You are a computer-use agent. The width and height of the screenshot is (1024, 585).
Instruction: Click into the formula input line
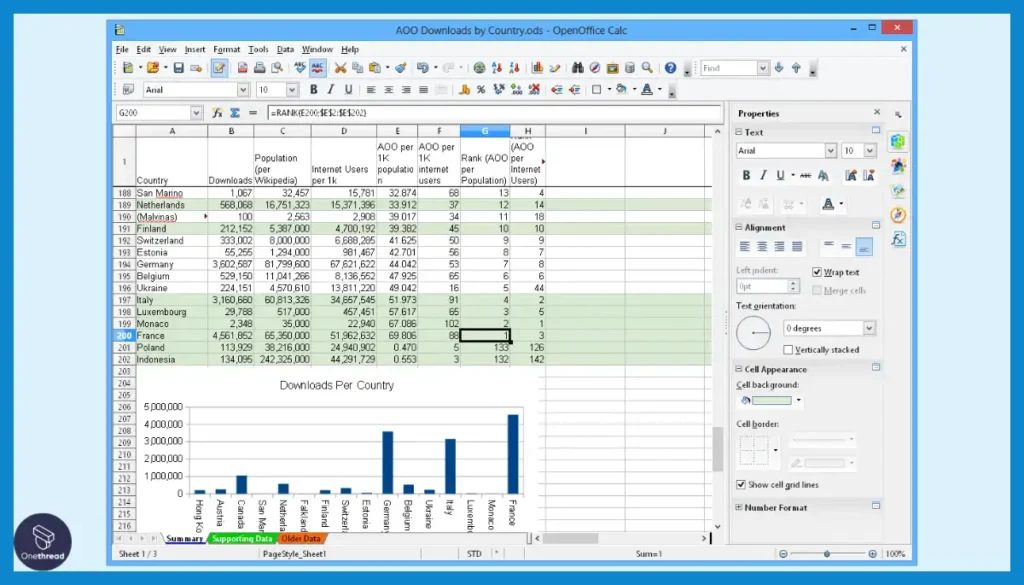[x=494, y=113]
